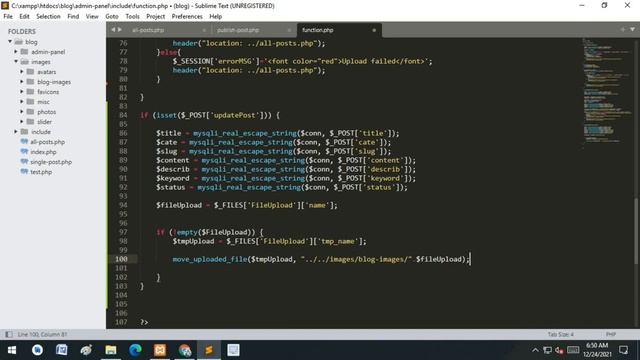
Task: Close the publish-post.php tab
Action: 289,30
